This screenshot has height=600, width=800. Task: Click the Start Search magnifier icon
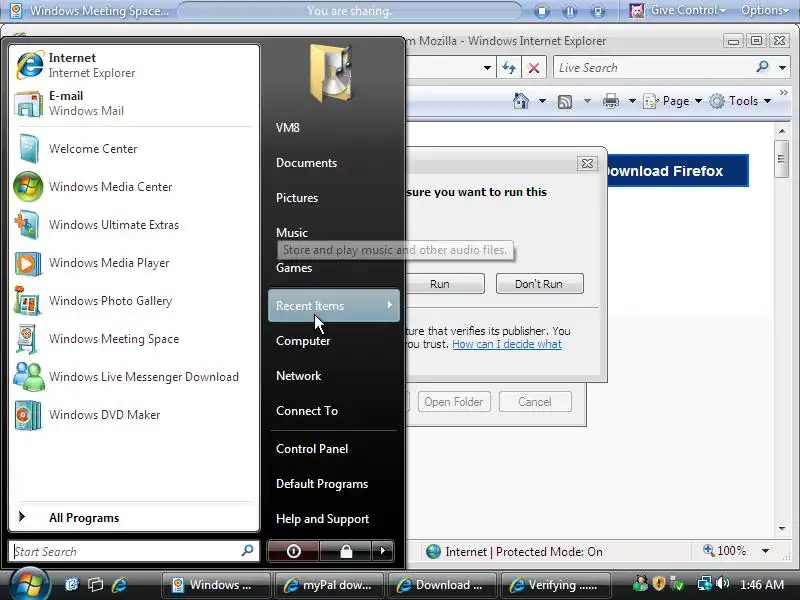point(247,550)
